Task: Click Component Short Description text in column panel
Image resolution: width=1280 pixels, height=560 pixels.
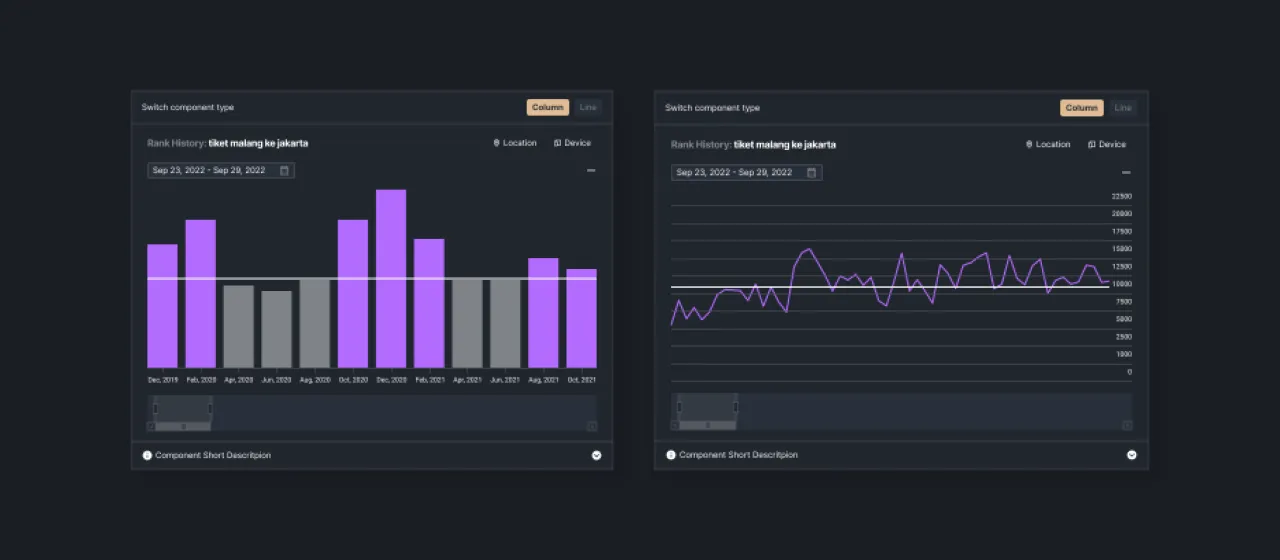Action: [213, 455]
